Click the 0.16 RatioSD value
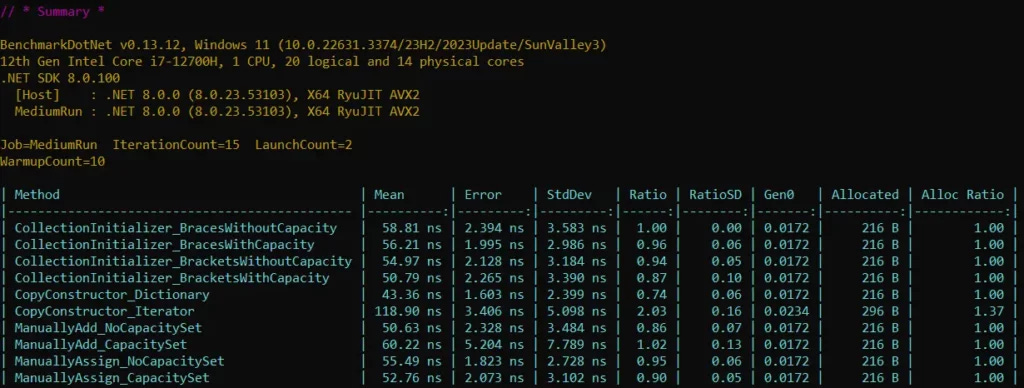The height and width of the screenshot is (388, 1024). point(727,312)
